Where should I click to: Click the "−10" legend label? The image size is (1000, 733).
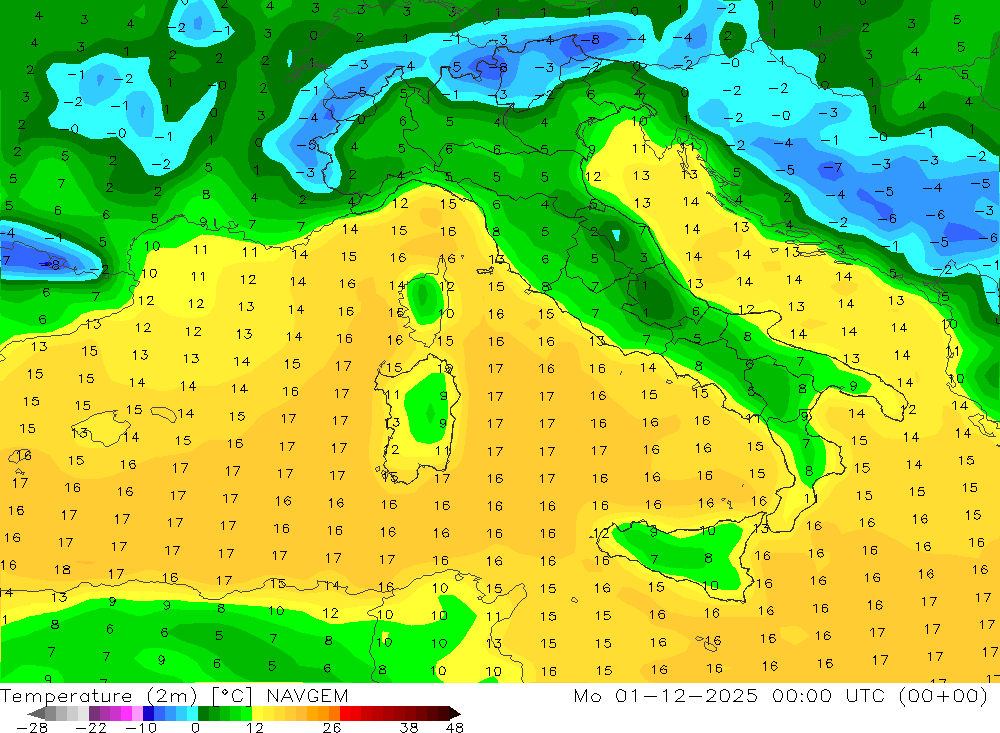pyautogui.click(x=141, y=727)
